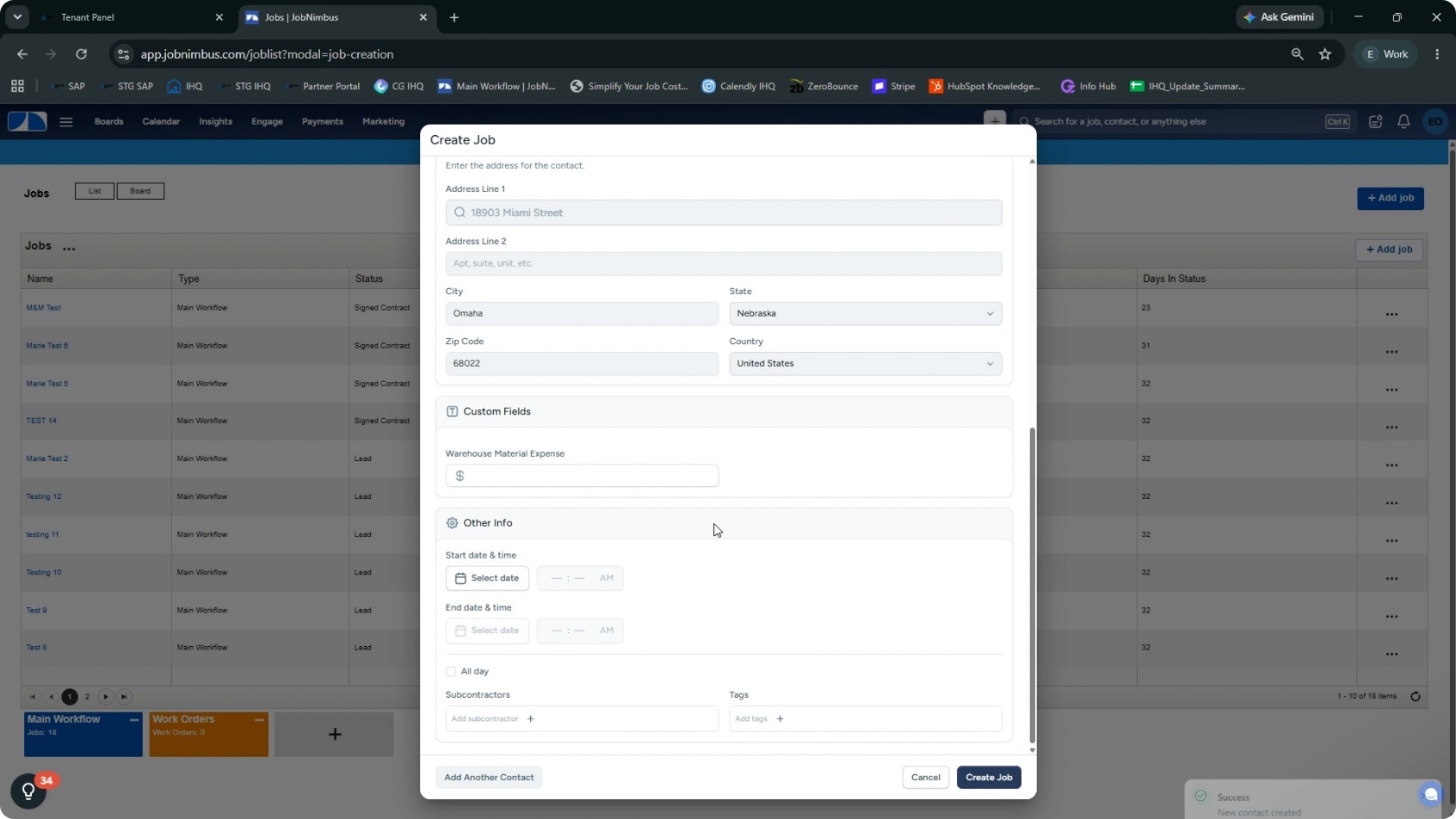Add a new workflow board with plus tile
Viewport: 1456px width, 819px height.
(x=334, y=735)
